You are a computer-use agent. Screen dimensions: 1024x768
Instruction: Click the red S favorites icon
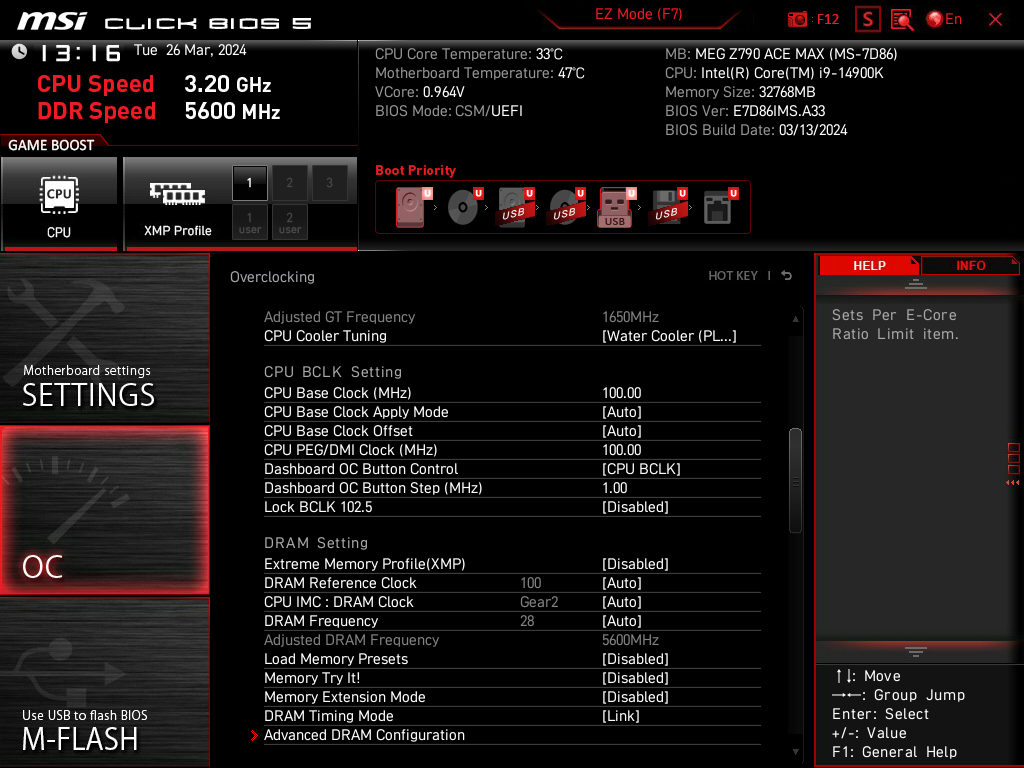867,20
